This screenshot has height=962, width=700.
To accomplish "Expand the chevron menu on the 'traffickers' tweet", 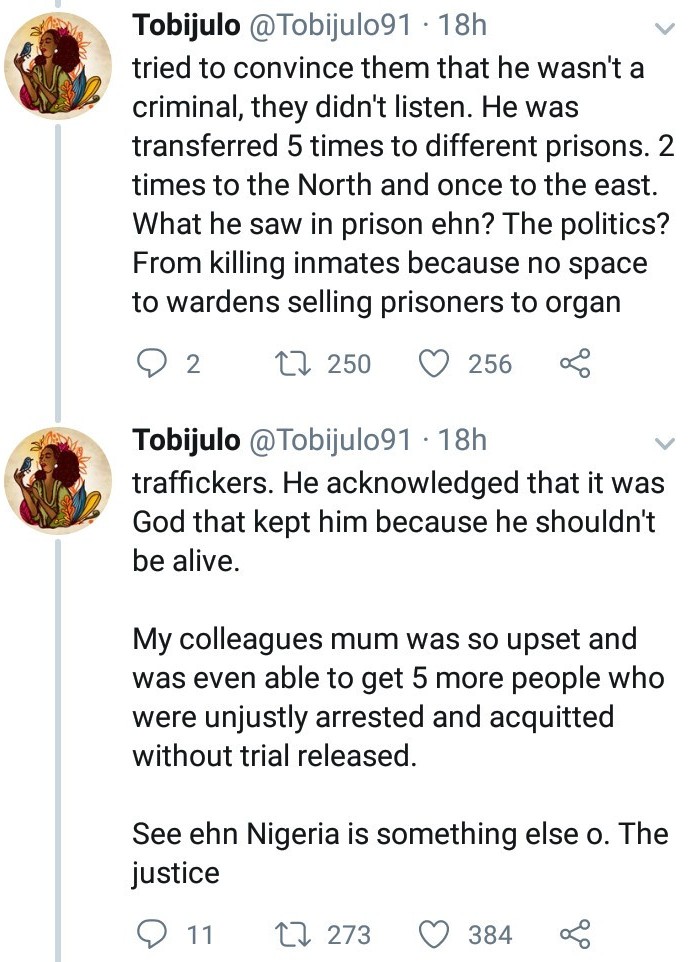I will [664, 443].
